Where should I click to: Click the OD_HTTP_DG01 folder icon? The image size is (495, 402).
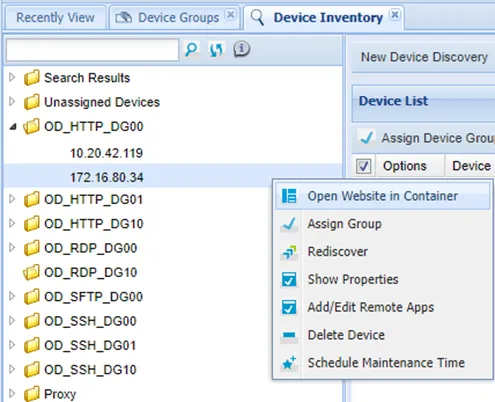(x=32, y=199)
